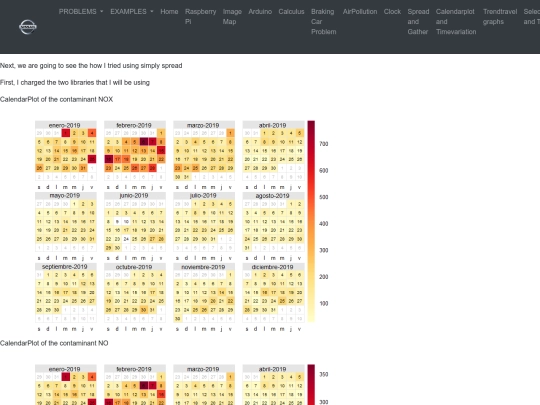Go to the Home page link
Image resolution: width=540 pixels, height=405 pixels.
[x=169, y=12]
